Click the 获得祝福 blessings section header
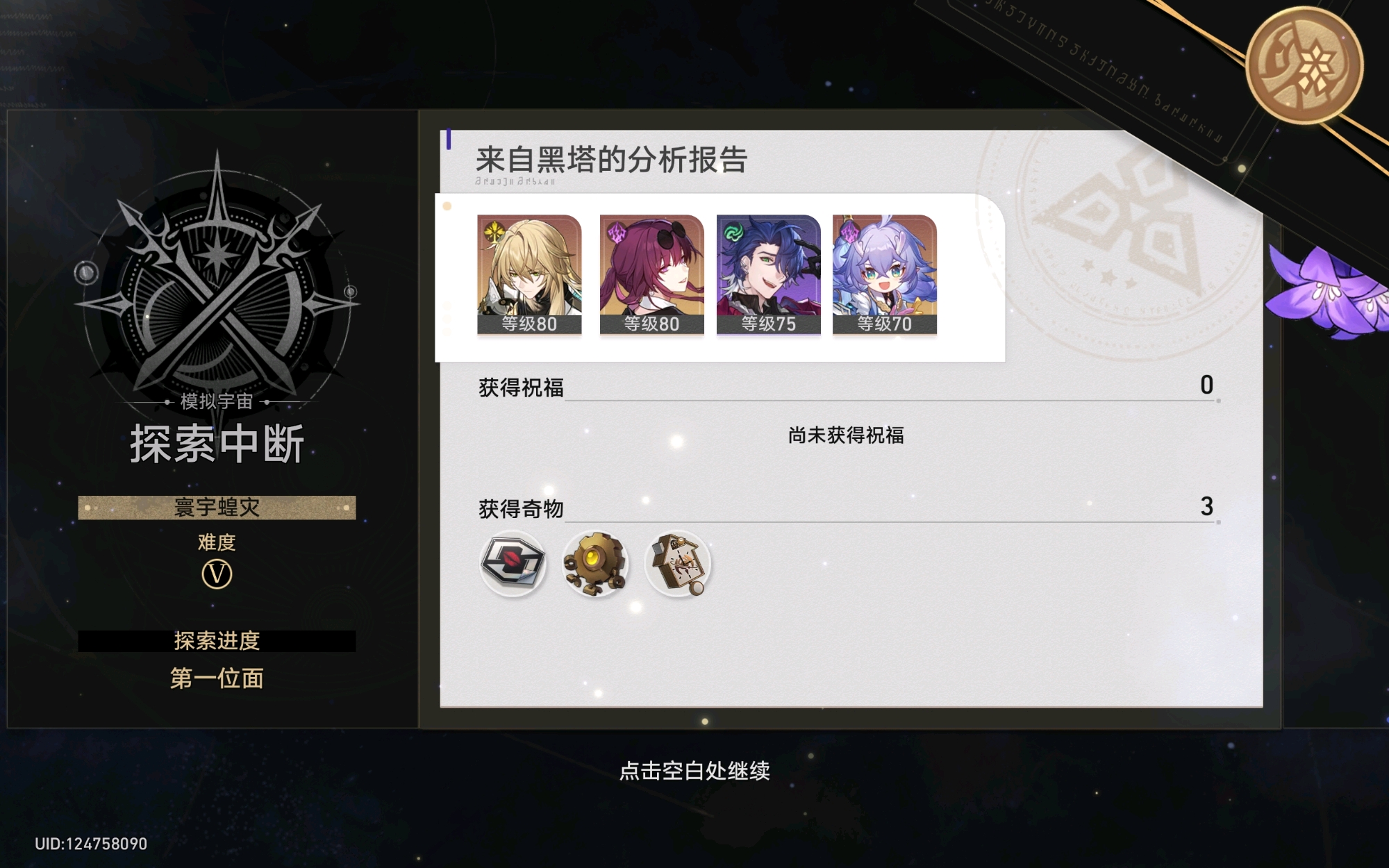The height and width of the screenshot is (868, 1389). click(521, 387)
